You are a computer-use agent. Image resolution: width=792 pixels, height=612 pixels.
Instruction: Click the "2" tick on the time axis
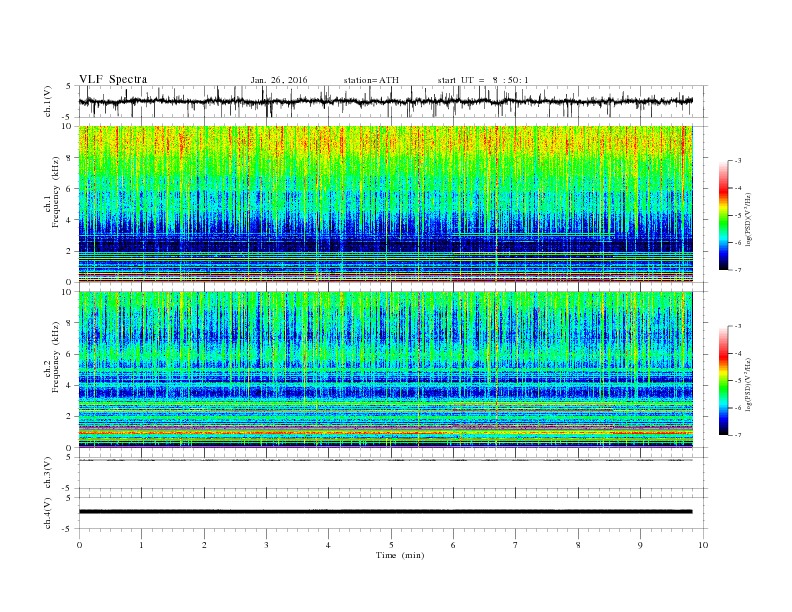pyautogui.click(x=204, y=545)
